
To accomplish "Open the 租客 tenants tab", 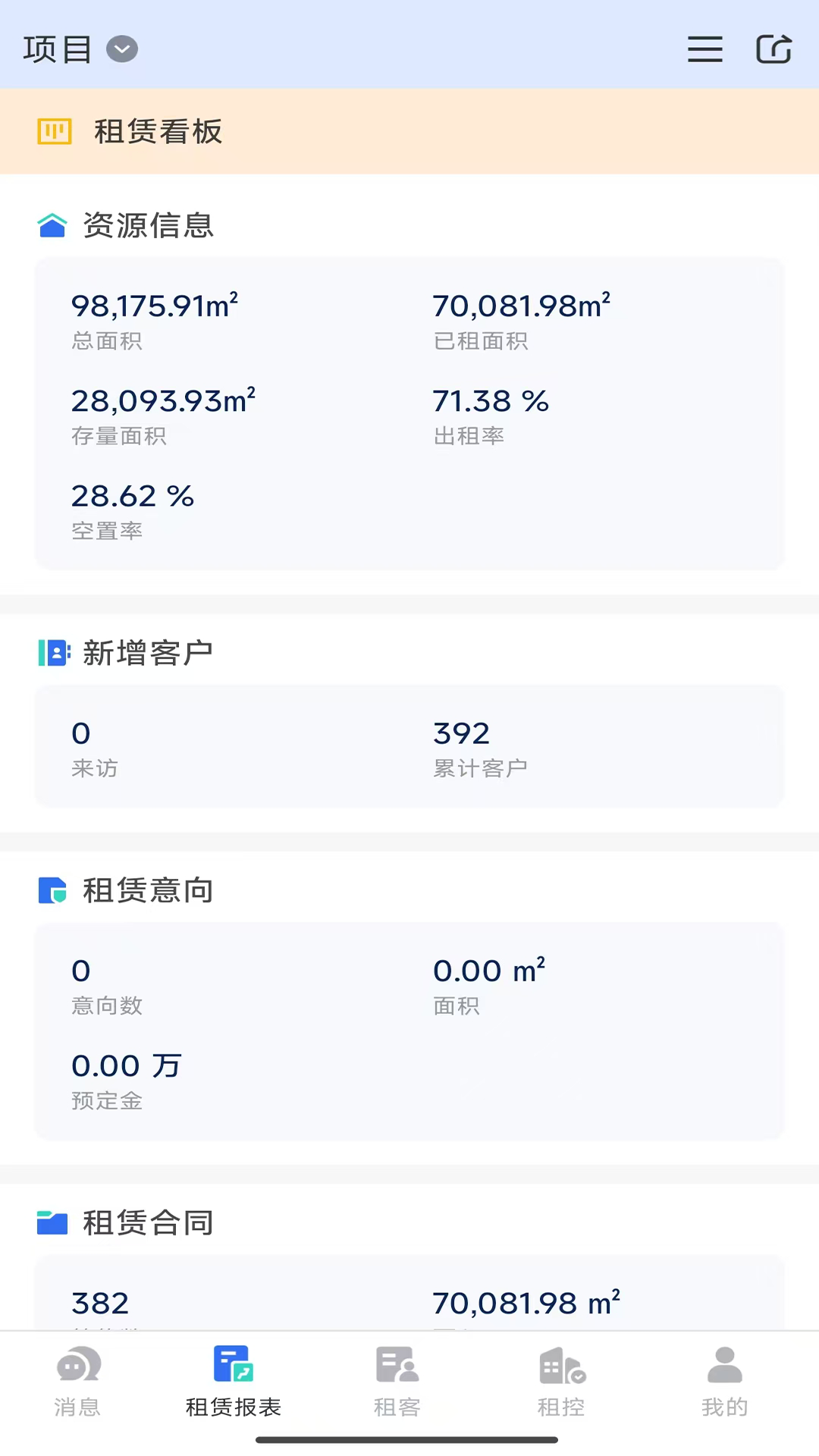I will click(x=397, y=1381).
